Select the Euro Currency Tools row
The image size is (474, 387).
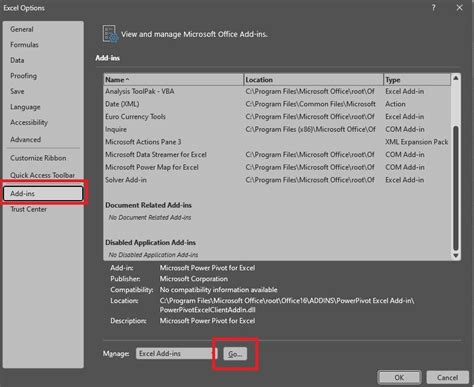coord(277,117)
